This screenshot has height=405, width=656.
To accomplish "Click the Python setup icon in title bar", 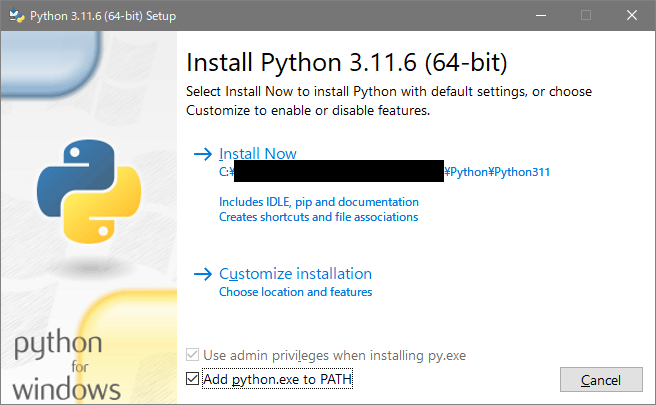I will (17, 15).
